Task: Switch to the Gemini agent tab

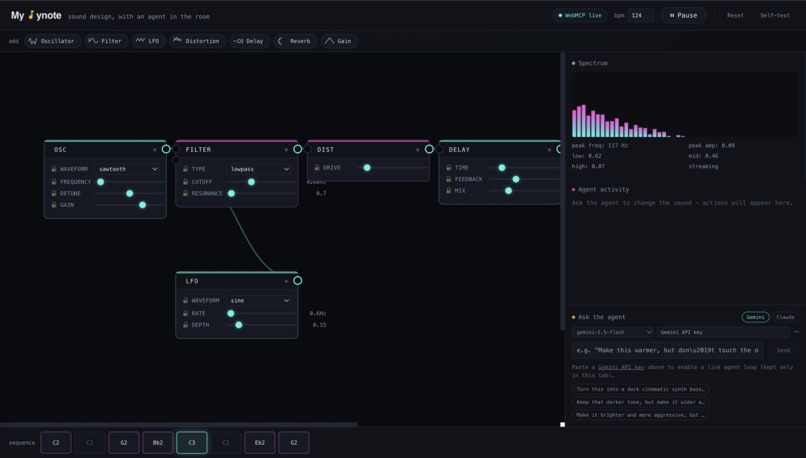Action: 755,317
